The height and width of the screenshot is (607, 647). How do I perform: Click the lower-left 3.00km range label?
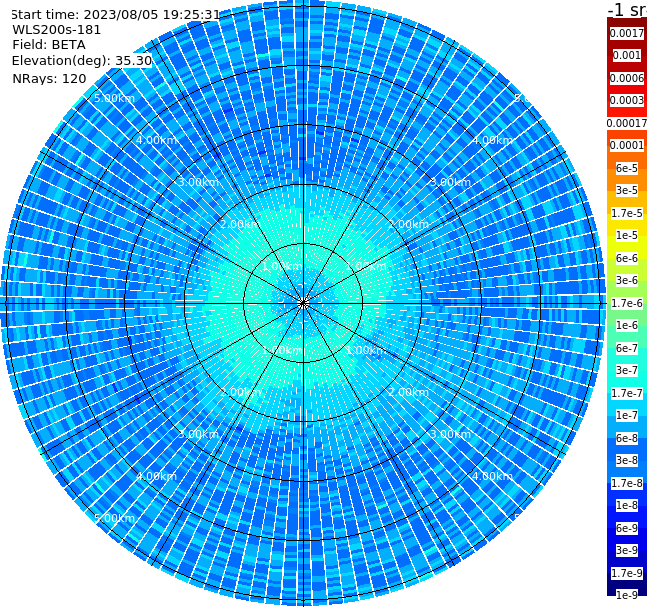[x=198, y=434]
